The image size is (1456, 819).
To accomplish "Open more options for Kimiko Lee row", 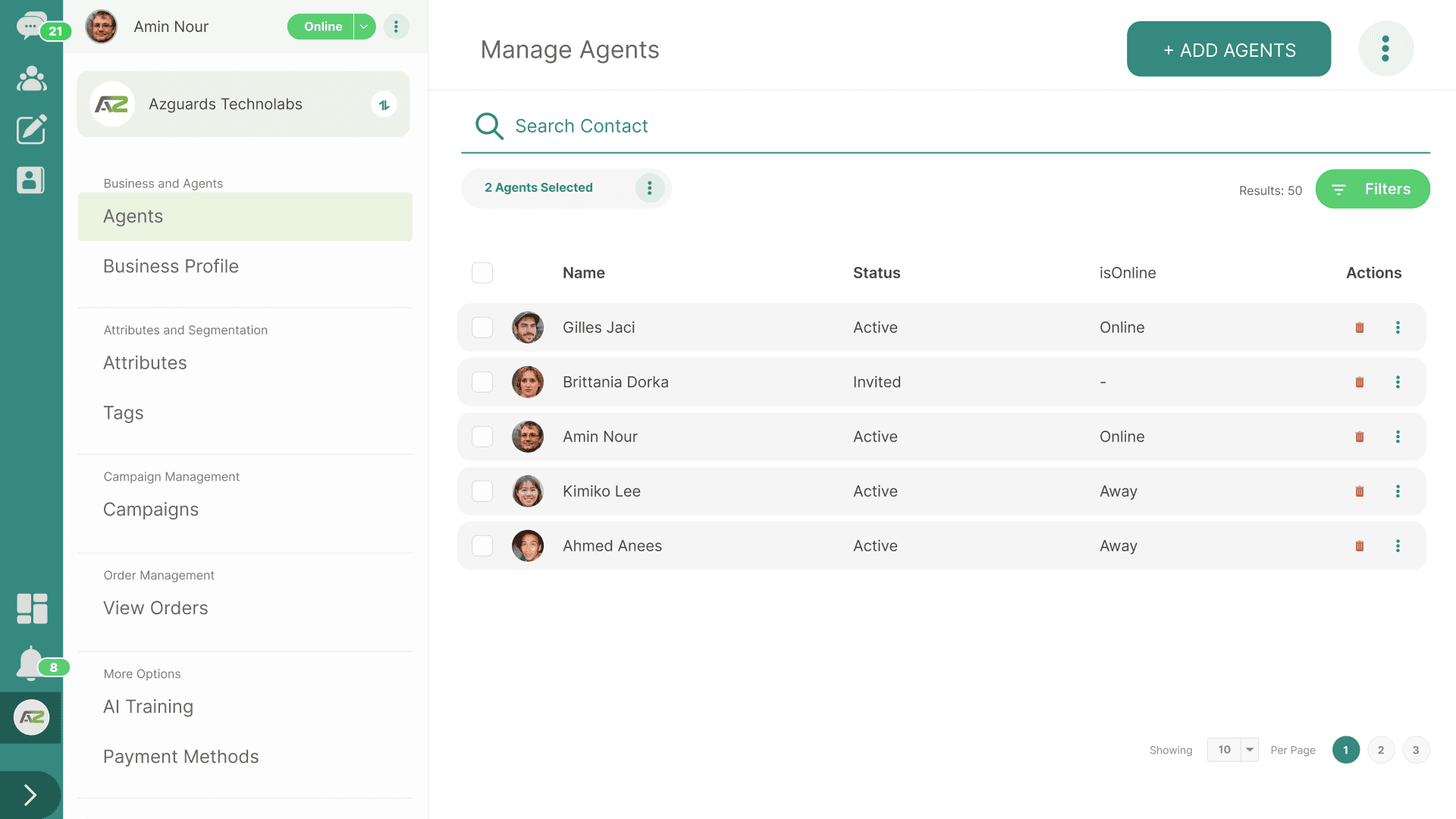I will [x=1398, y=491].
